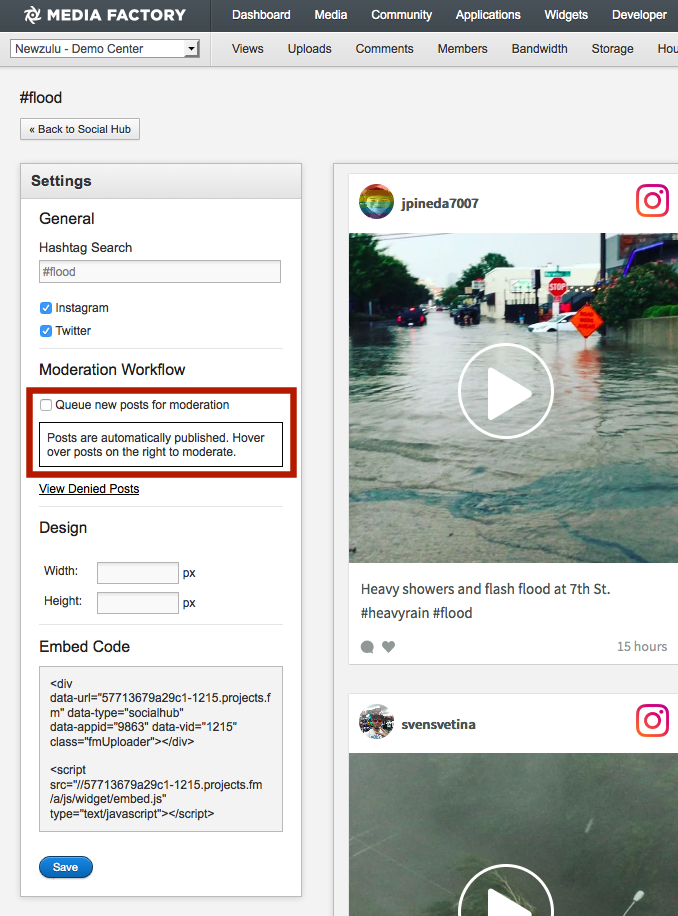Enable Queue new posts for moderation

point(46,405)
